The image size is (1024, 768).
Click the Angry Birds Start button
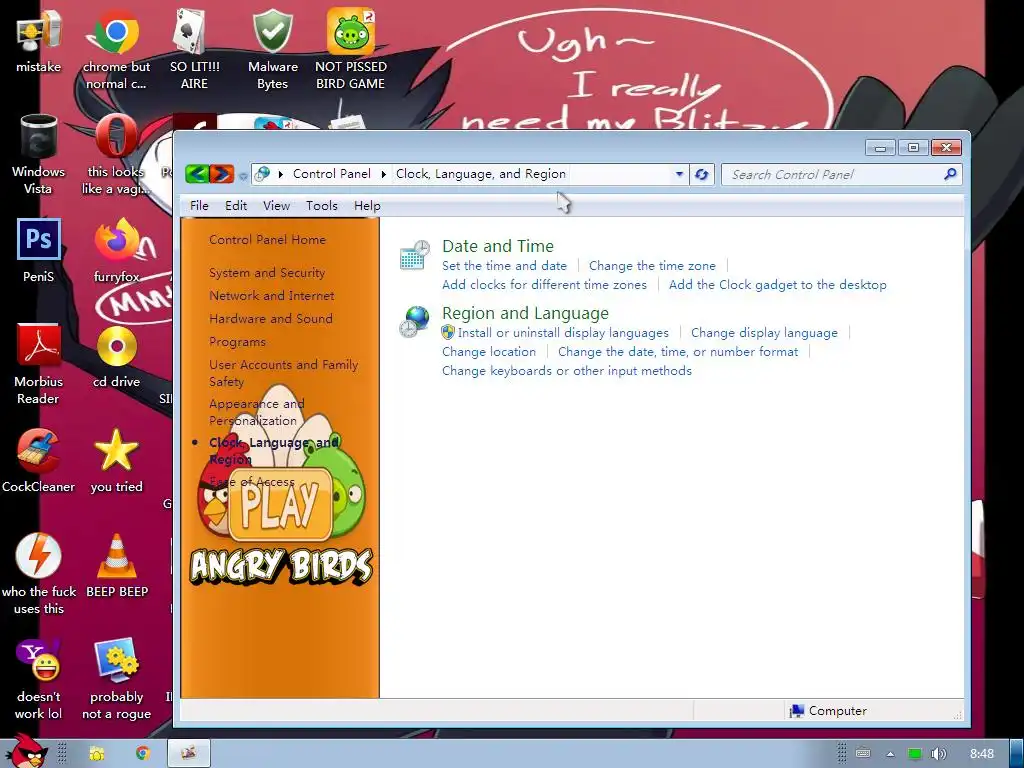coord(26,750)
